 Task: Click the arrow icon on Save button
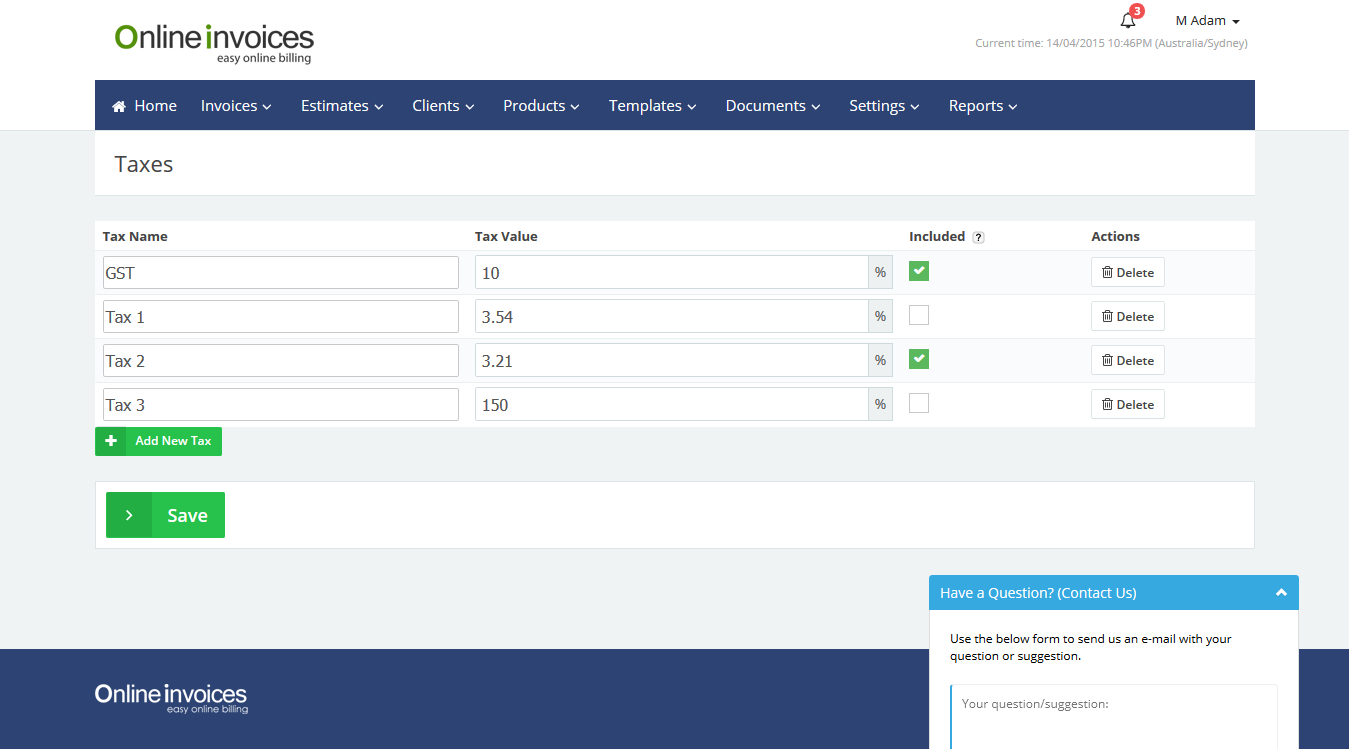[129, 515]
